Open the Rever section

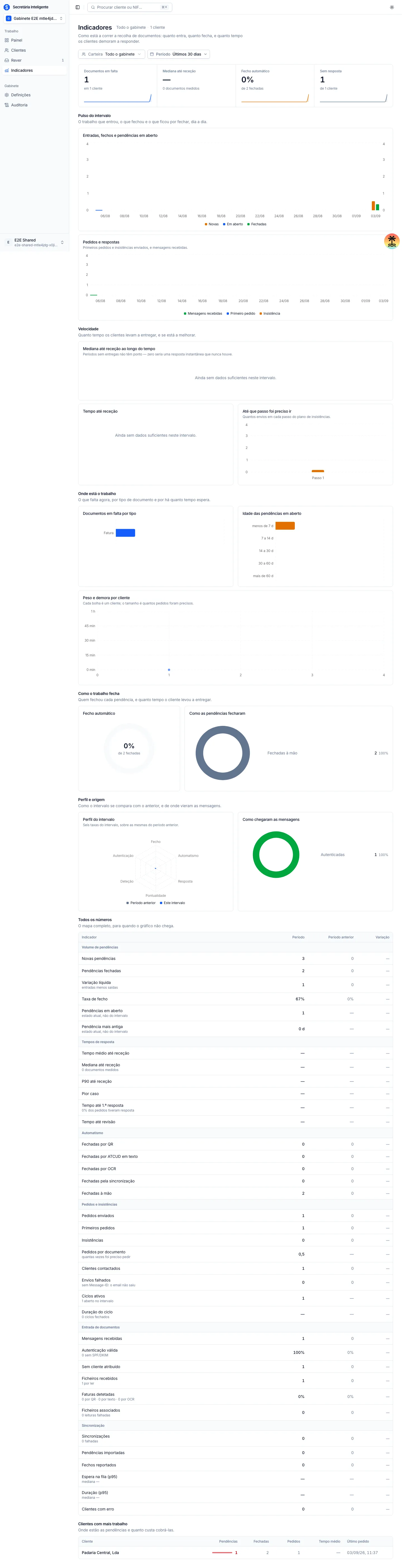[x=34, y=60]
